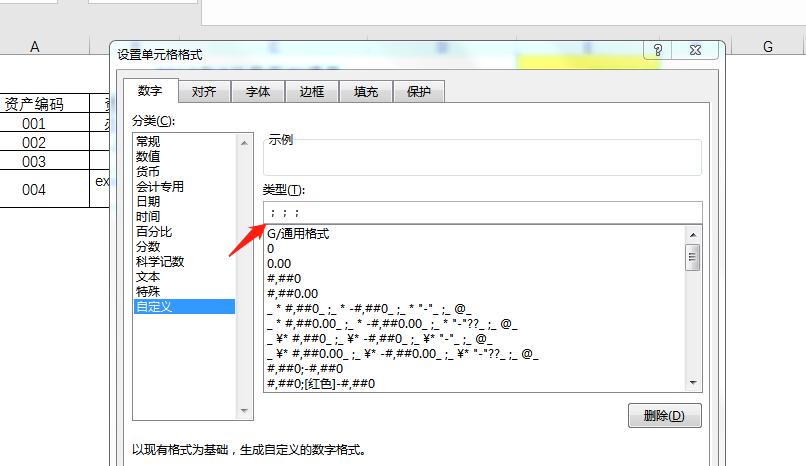Select G/通用格式 in type list

pos(475,234)
